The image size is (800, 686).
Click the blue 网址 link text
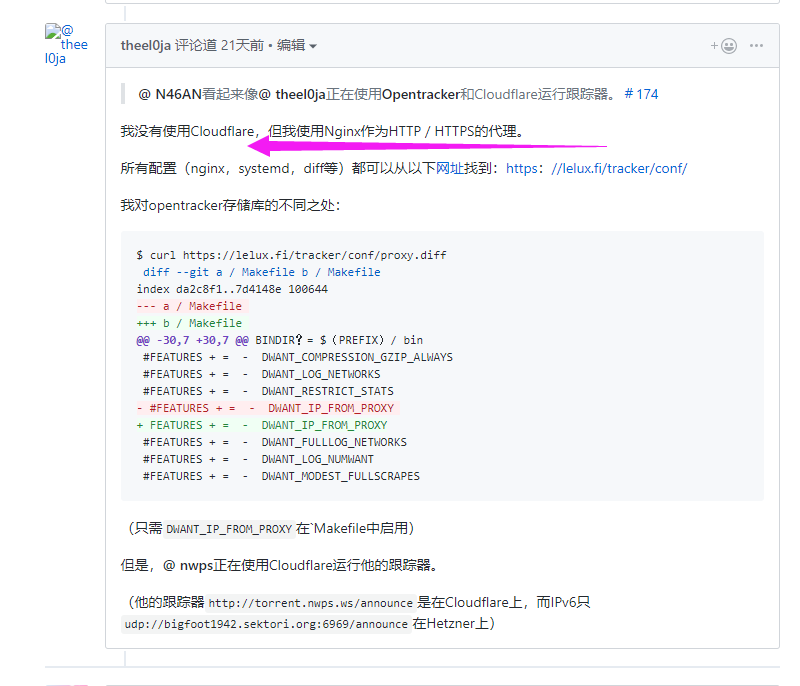point(450,168)
